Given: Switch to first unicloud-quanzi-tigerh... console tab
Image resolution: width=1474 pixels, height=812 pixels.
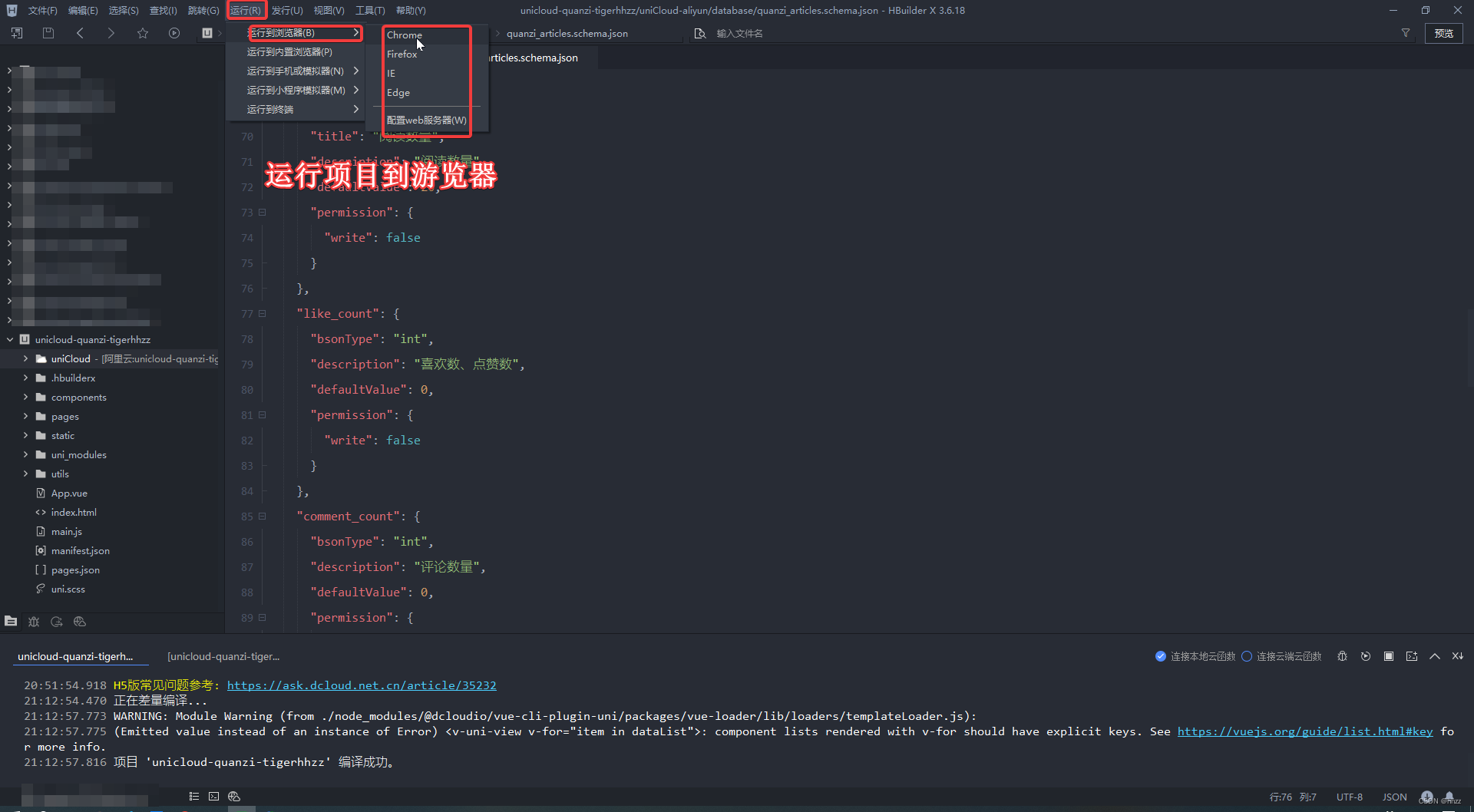Looking at the screenshot, I should pos(75,656).
